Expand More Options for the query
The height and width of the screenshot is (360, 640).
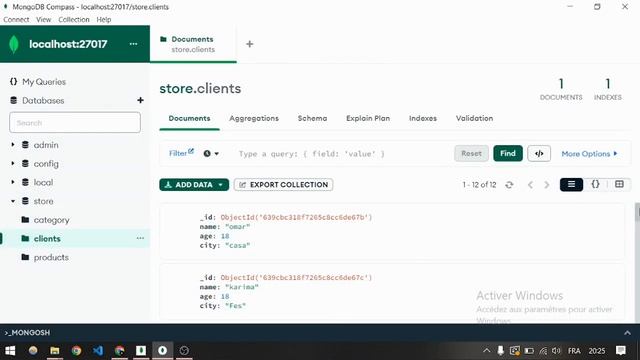589,154
